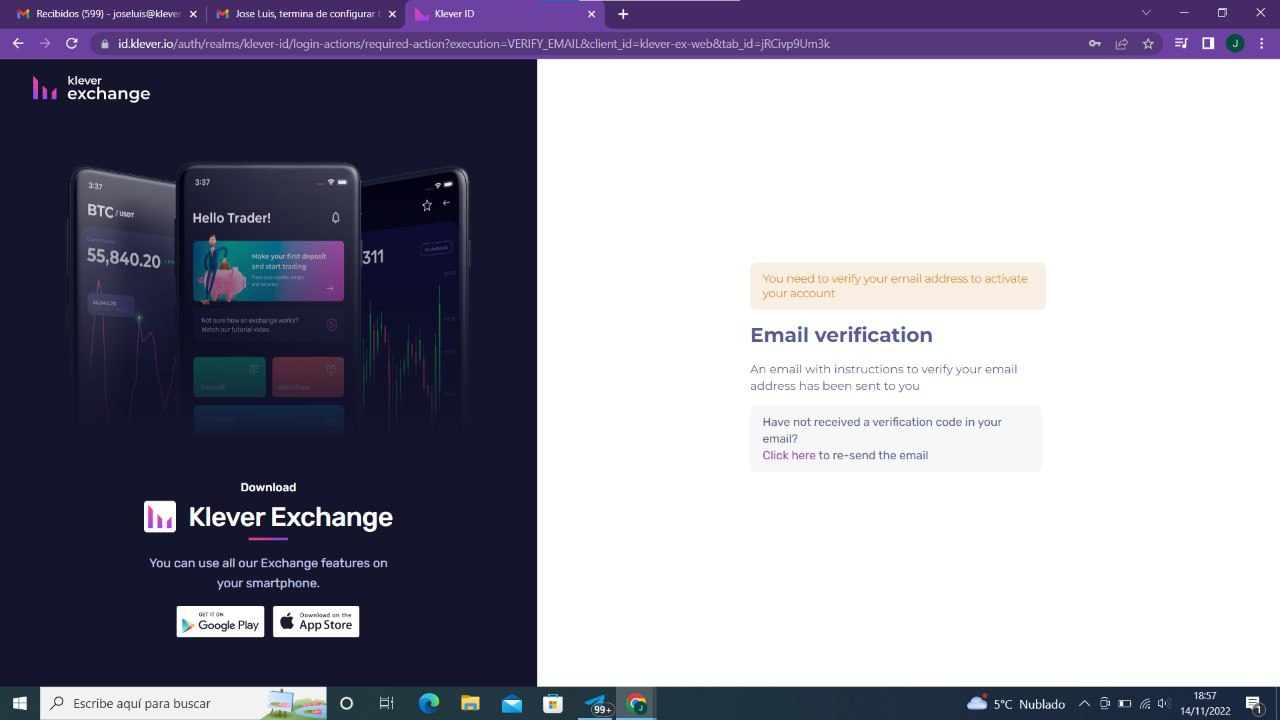Viewport: 1280px width, 720px height.
Task: Click the id.klever.io address bar
Action: 590,44
